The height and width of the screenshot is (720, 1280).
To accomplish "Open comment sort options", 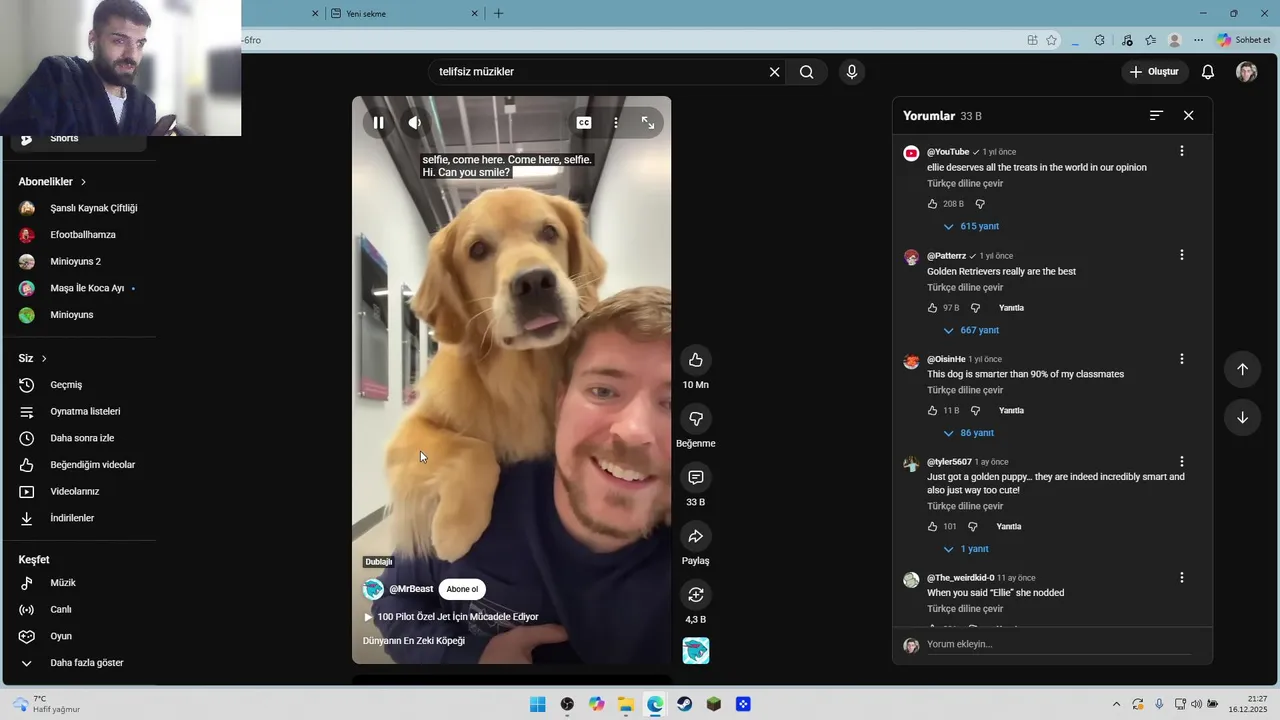I will click(x=1156, y=116).
